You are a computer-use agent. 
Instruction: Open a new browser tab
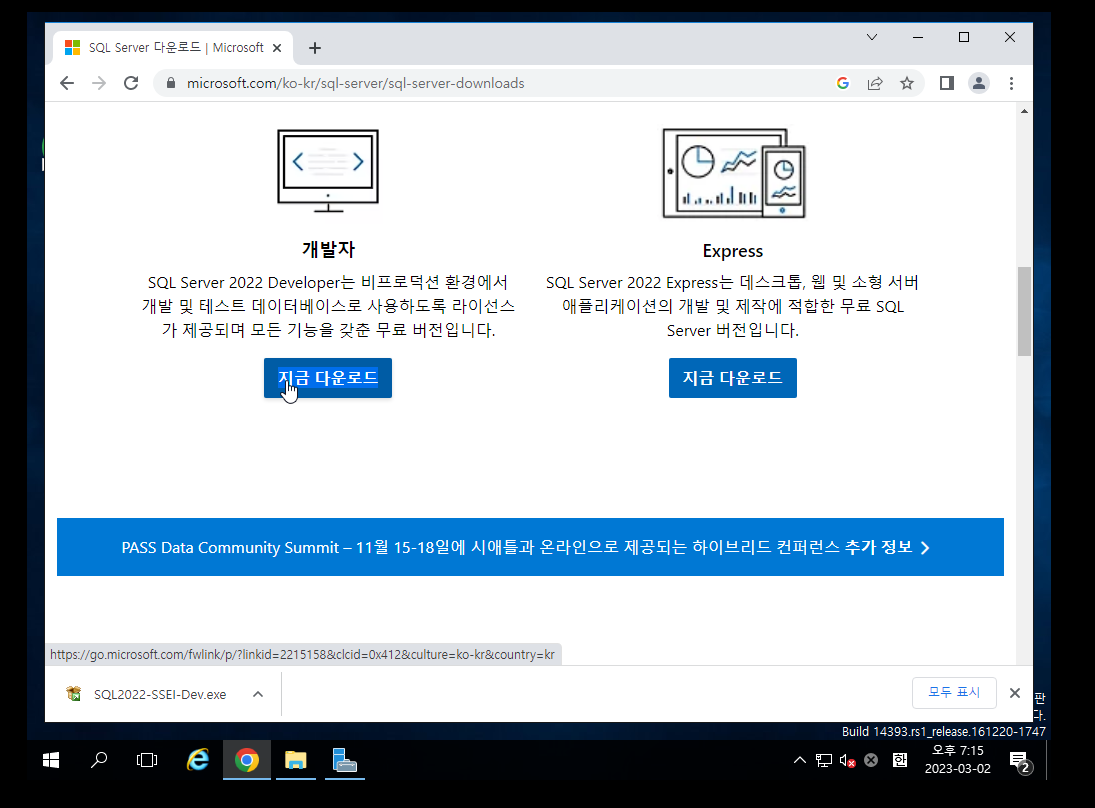point(315,47)
